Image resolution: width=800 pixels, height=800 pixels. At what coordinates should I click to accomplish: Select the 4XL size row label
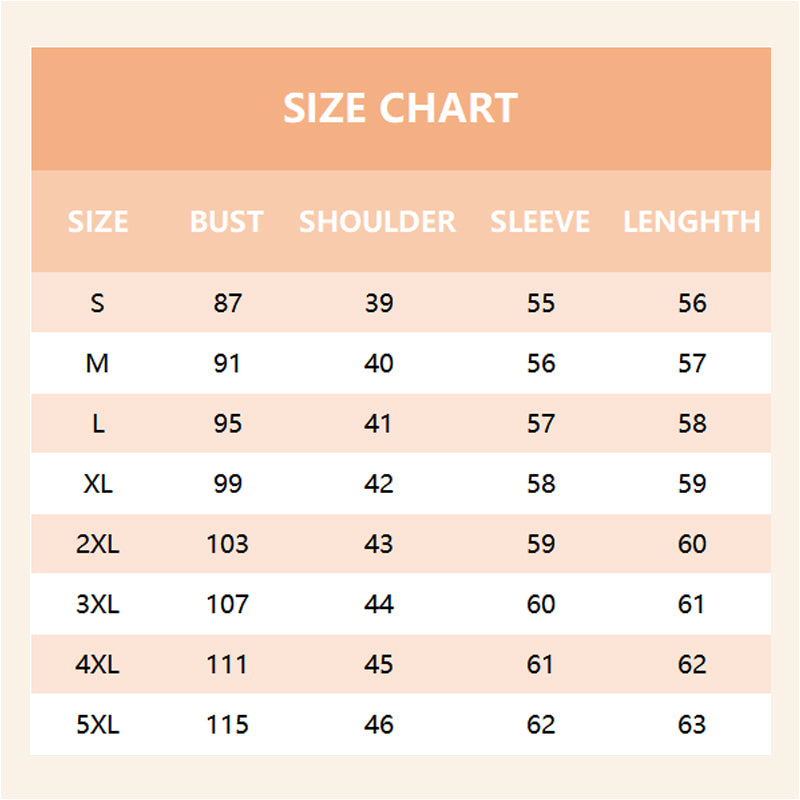pos(98,664)
